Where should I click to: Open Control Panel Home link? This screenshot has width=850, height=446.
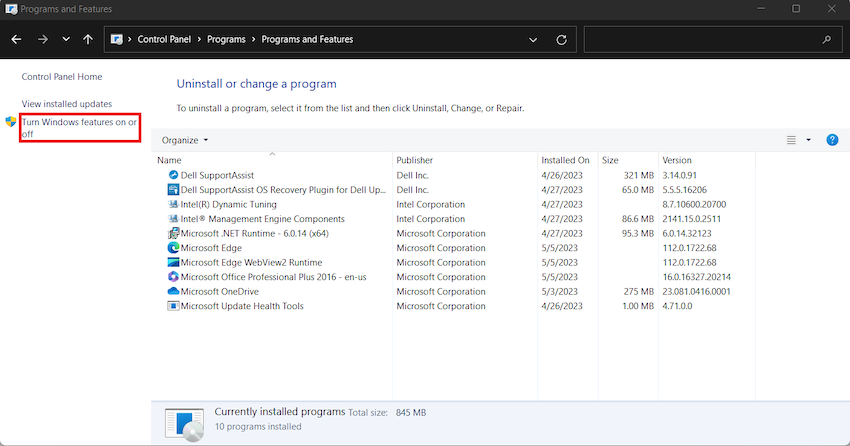click(x=62, y=76)
